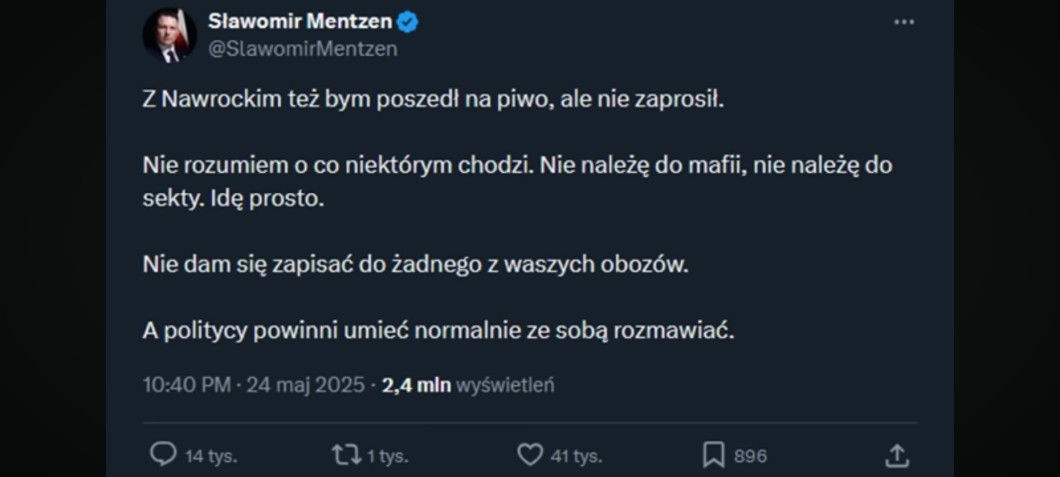
Task: Click the 10:40 PM timestamp
Action: coord(187,385)
